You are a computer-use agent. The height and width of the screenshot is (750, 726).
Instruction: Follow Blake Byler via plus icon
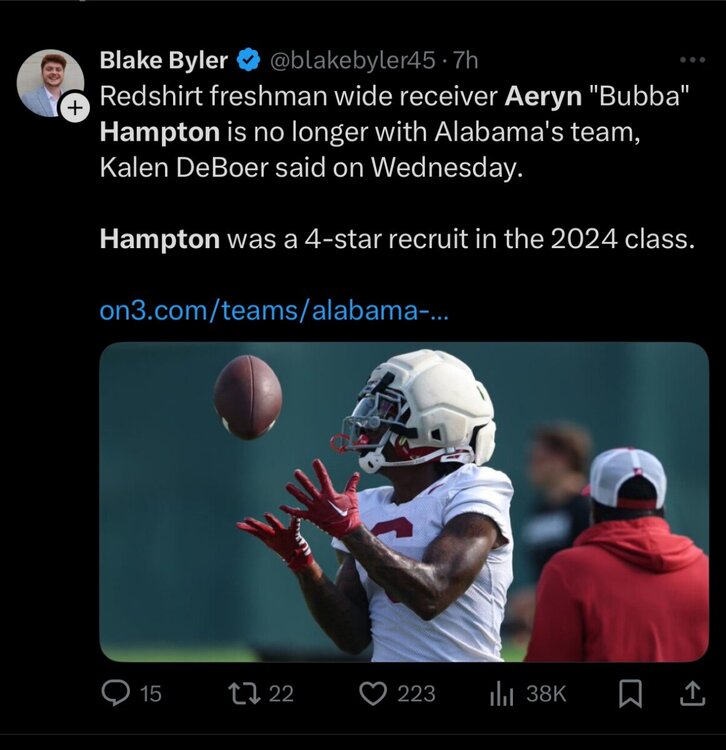tap(76, 110)
